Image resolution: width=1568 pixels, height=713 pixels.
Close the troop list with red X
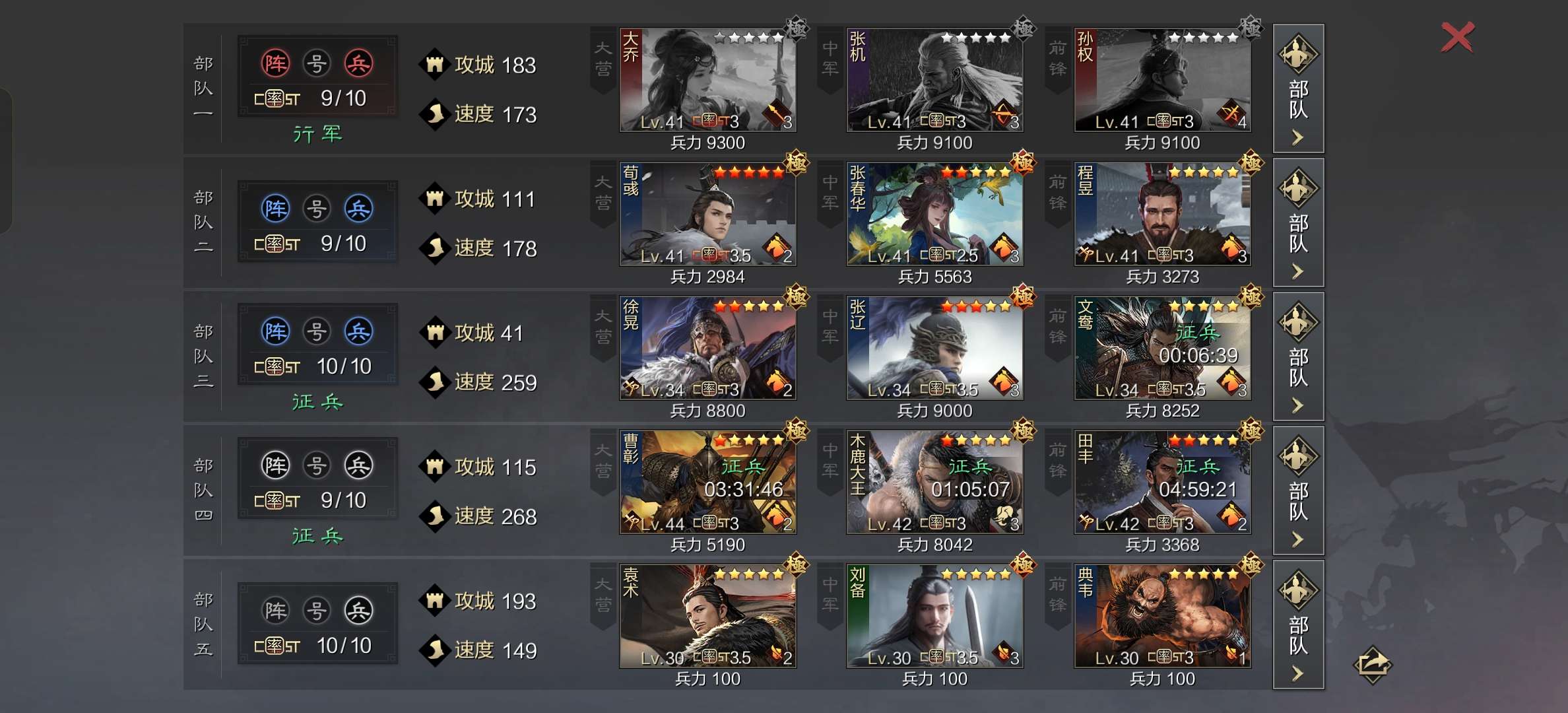[1457, 37]
